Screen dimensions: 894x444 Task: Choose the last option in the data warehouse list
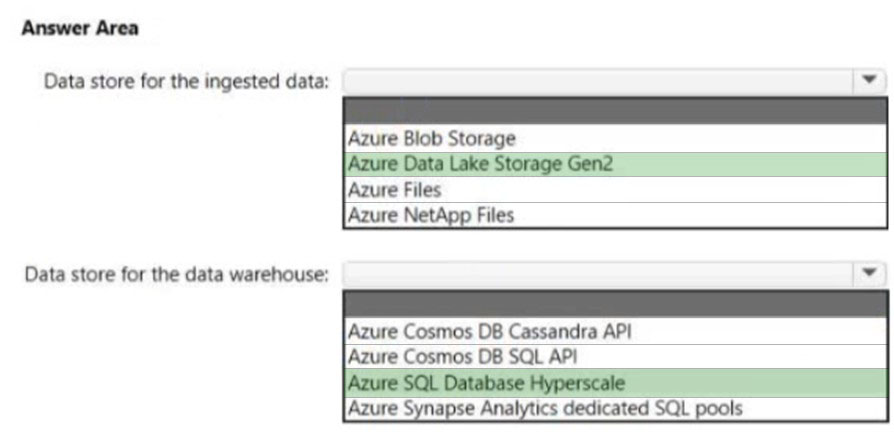click(615, 408)
